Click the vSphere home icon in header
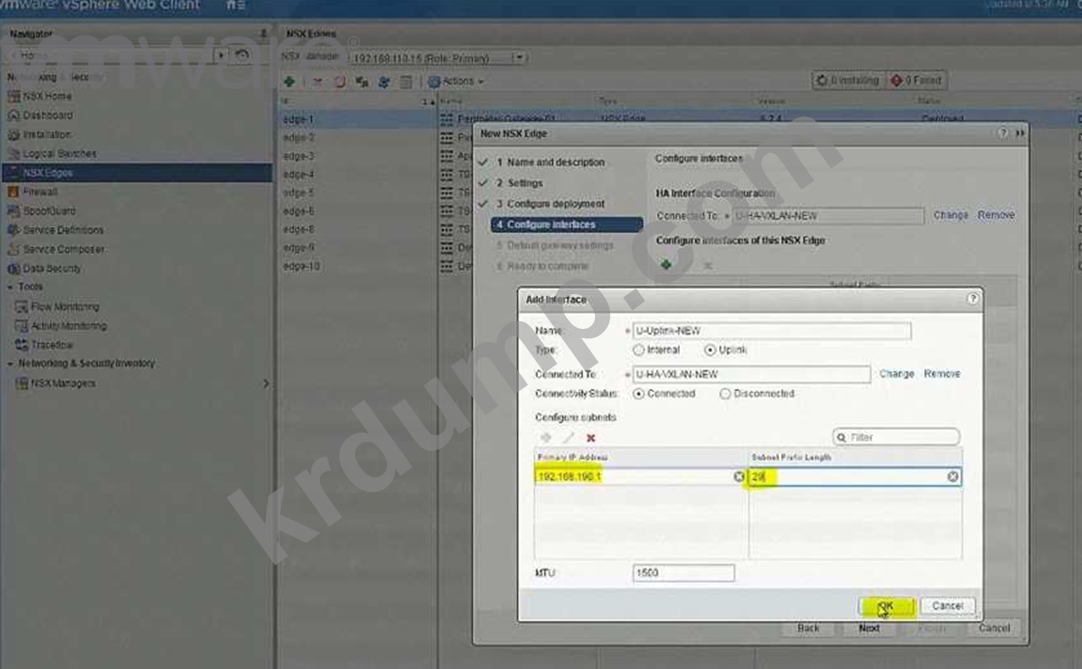The width and height of the screenshot is (1082, 669). 230,5
